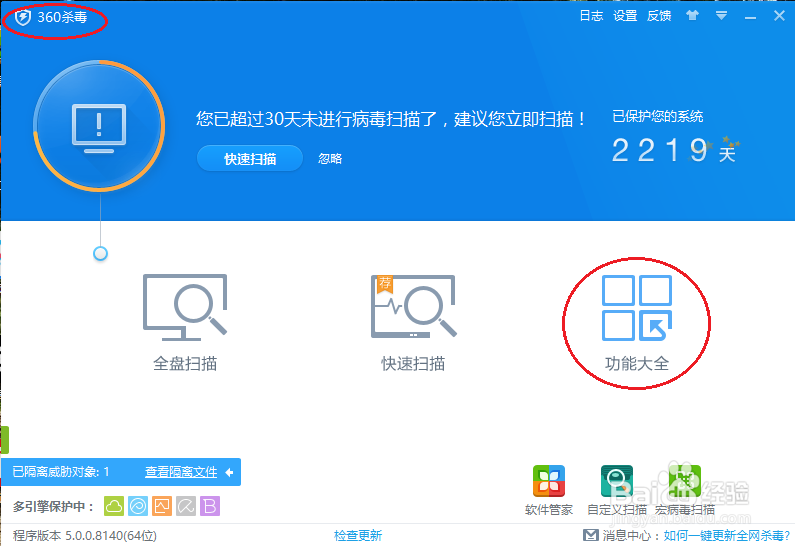Open 设置 settings
Viewport: 795px width, 546px height.
click(625, 16)
